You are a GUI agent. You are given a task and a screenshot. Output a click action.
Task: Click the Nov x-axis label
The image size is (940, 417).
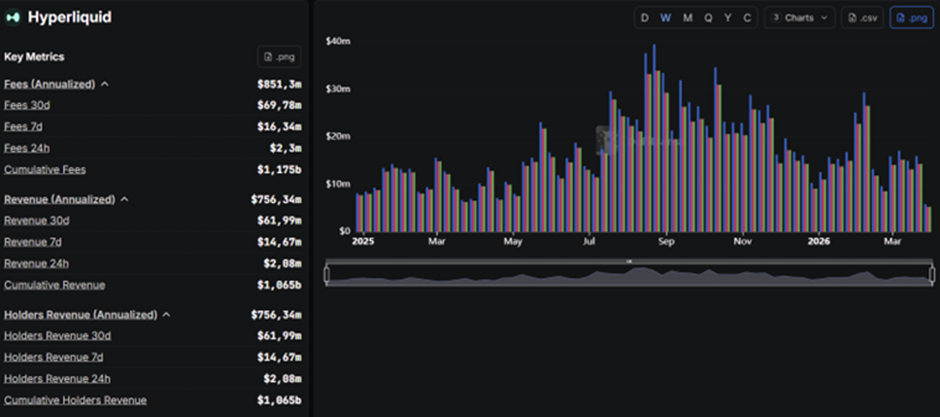[743, 241]
